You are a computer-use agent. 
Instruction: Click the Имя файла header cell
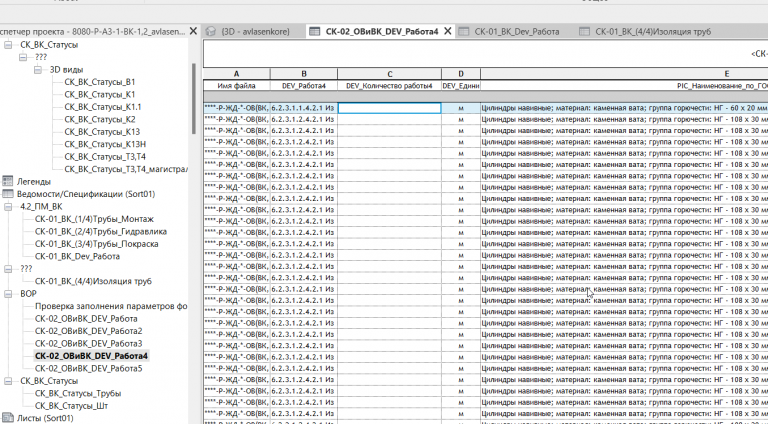[x=237, y=86]
